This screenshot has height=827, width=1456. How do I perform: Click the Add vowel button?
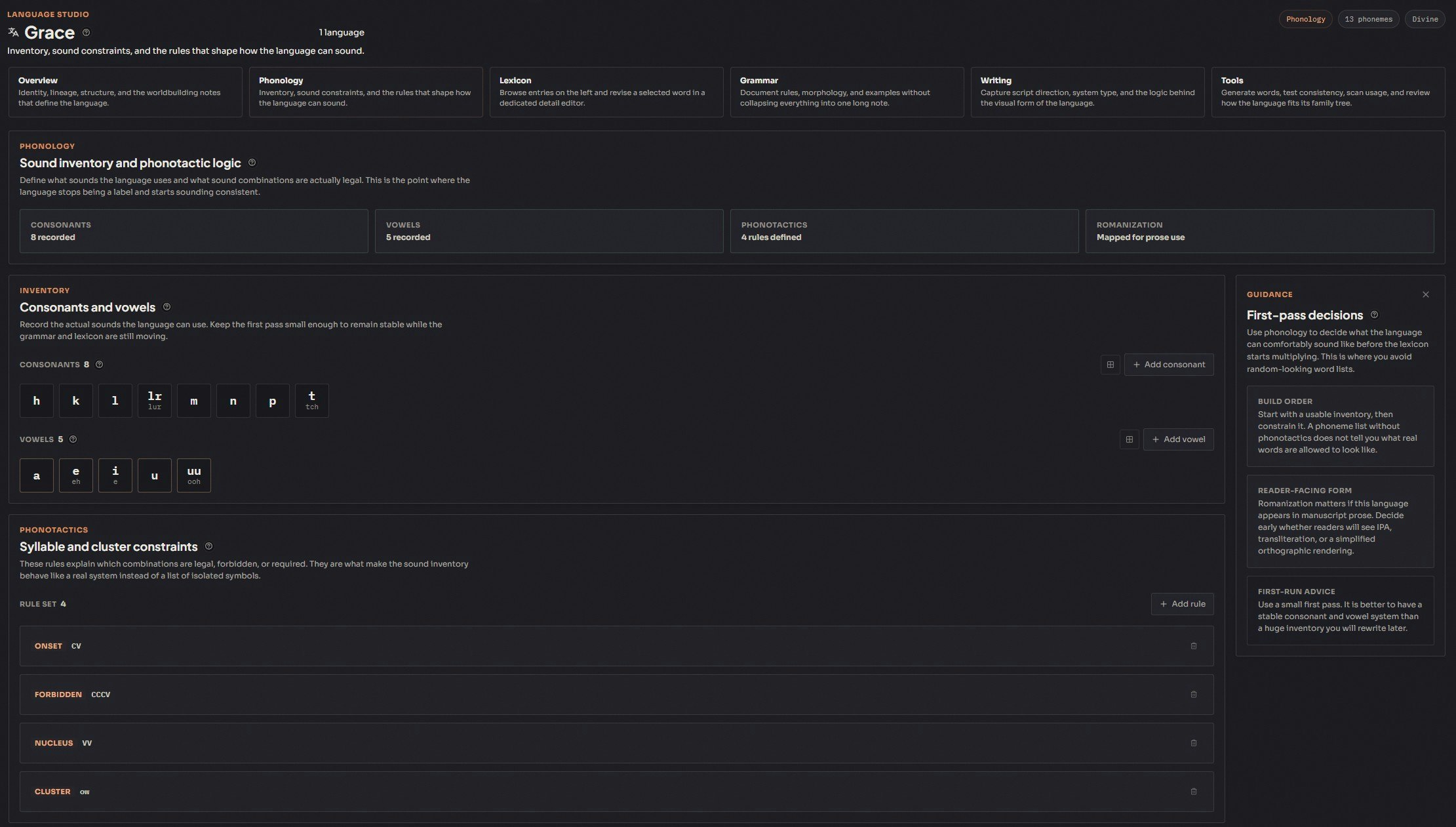[1178, 439]
